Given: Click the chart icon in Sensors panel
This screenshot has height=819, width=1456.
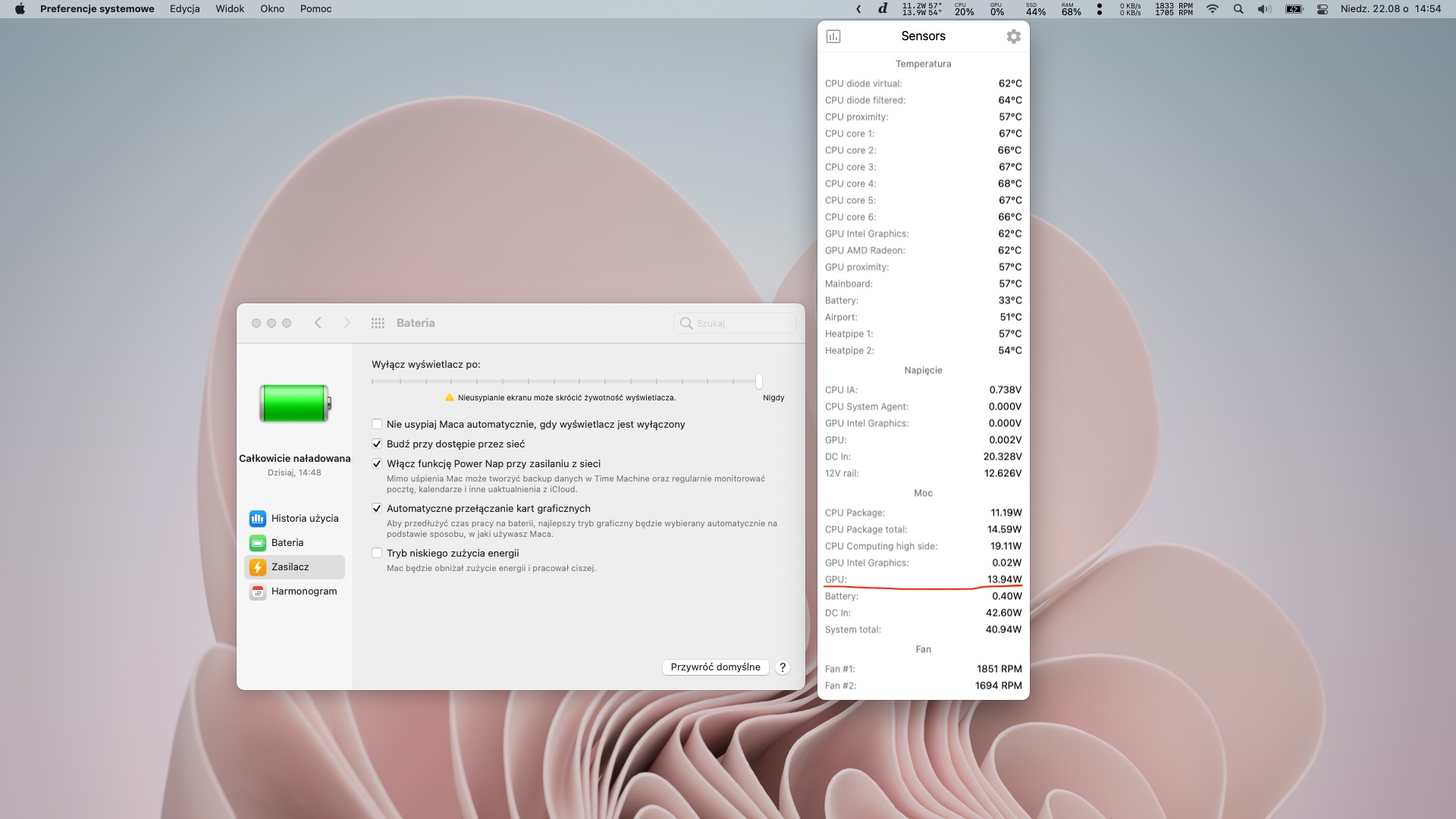Looking at the screenshot, I should coord(833,36).
